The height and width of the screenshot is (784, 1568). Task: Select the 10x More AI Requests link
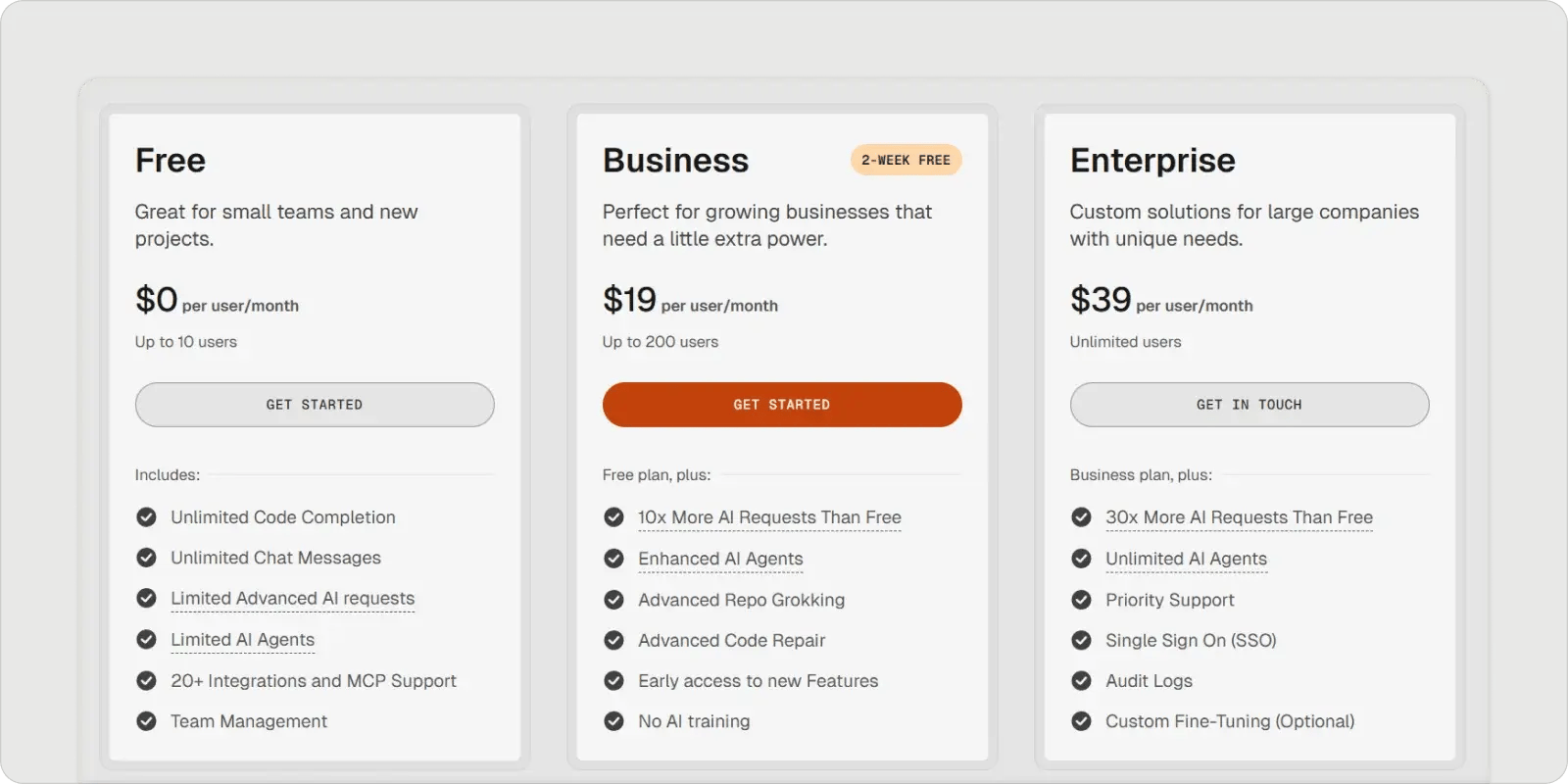click(x=769, y=517)
